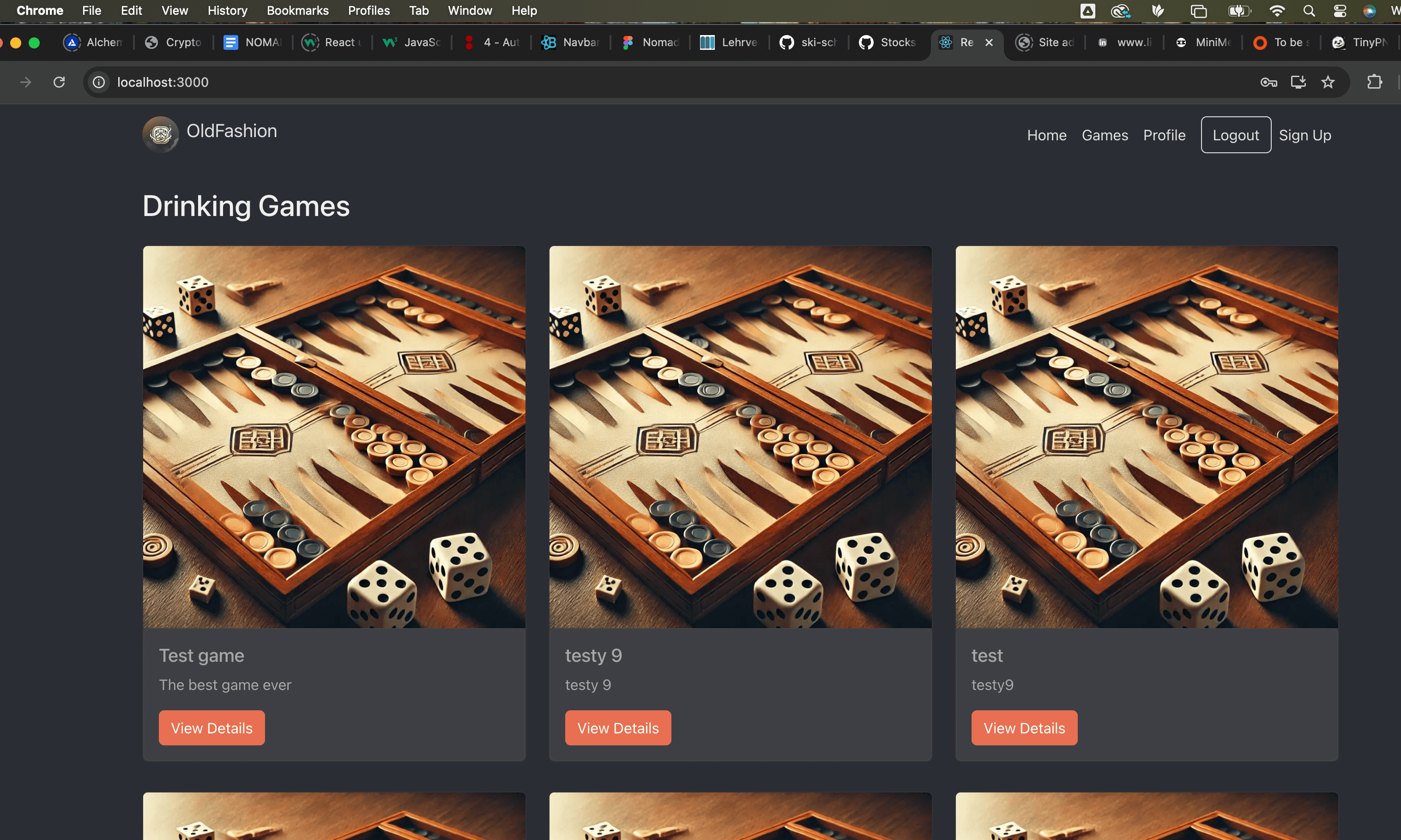1401x840 pixels.
Task: Switch to the Stocks GitHub tab
Action: [888, 42]
